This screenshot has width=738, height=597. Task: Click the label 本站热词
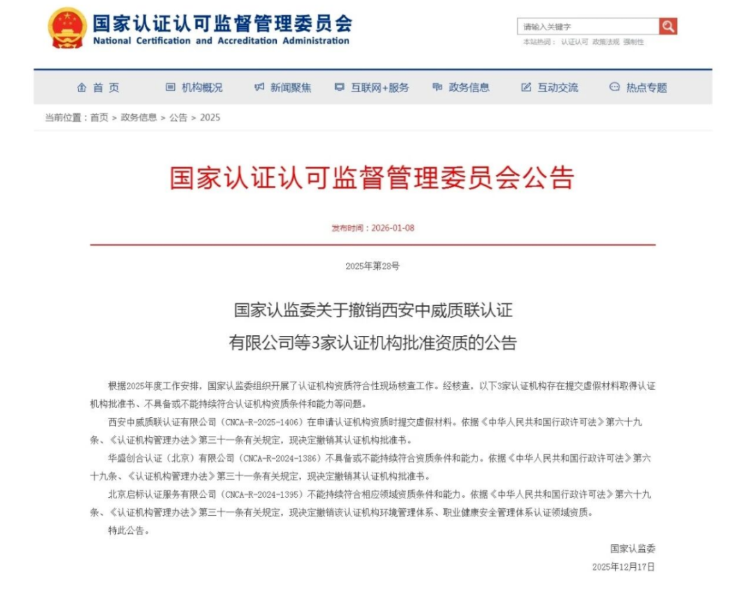pos(539,42)
